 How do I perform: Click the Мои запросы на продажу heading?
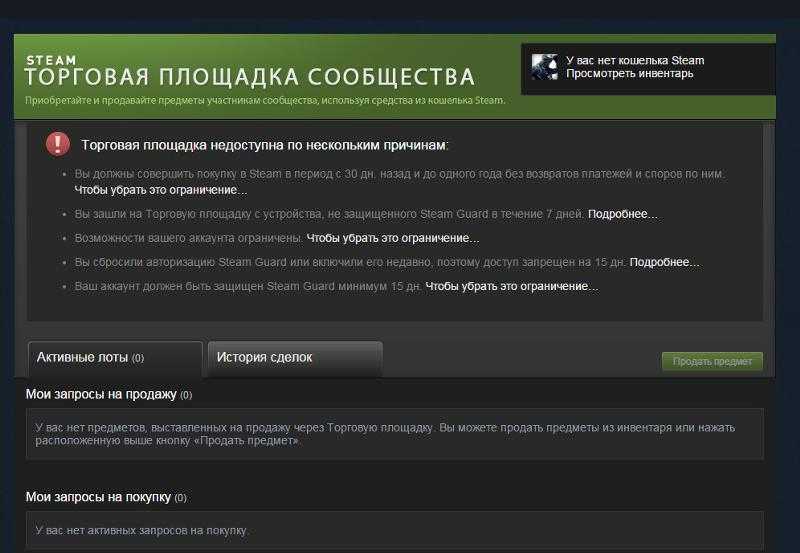pos(109,394)
